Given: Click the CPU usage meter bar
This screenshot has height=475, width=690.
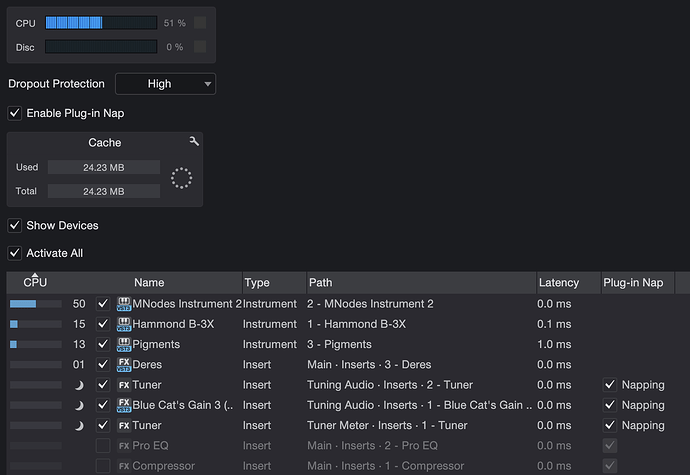Looking at the screenshot, I should (x=101, y=22).
